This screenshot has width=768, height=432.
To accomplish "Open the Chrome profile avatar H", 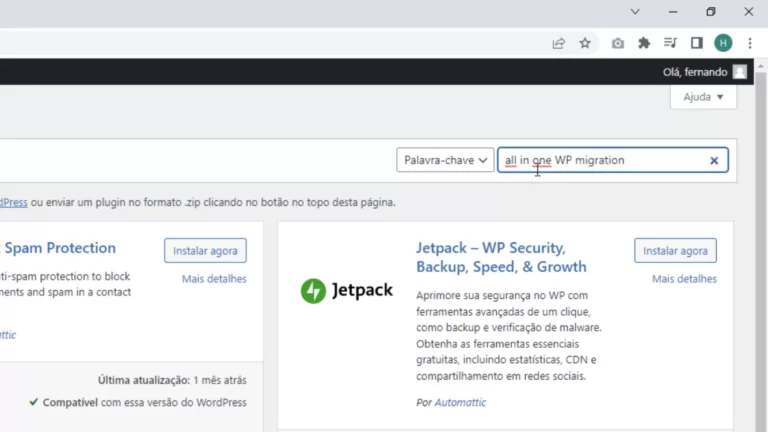I will [x=723, y=43].
